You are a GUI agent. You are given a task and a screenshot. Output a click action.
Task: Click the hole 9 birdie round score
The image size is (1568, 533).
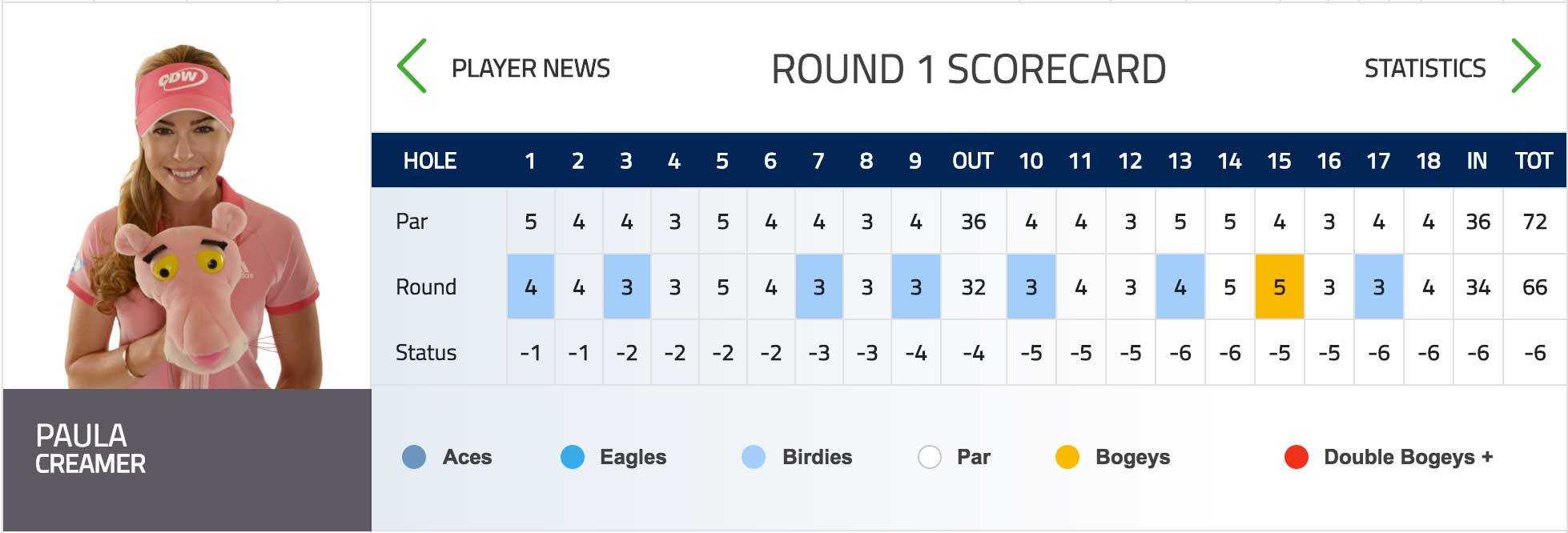(916, 287)
